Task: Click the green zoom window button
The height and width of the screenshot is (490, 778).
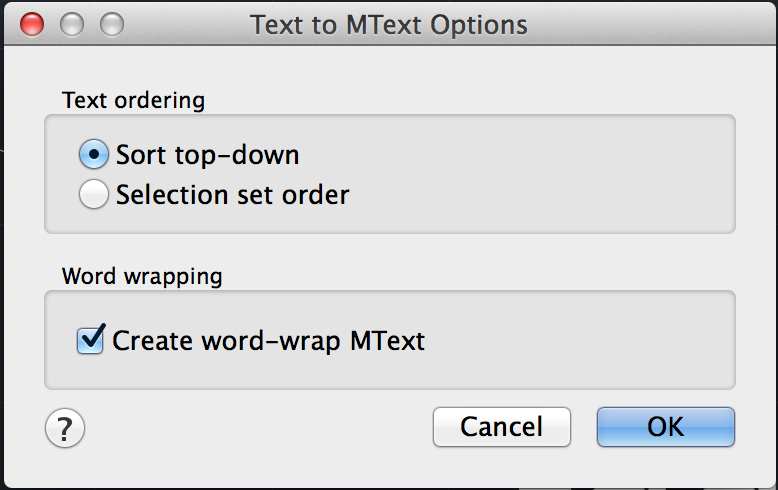Action: [112, 23]
